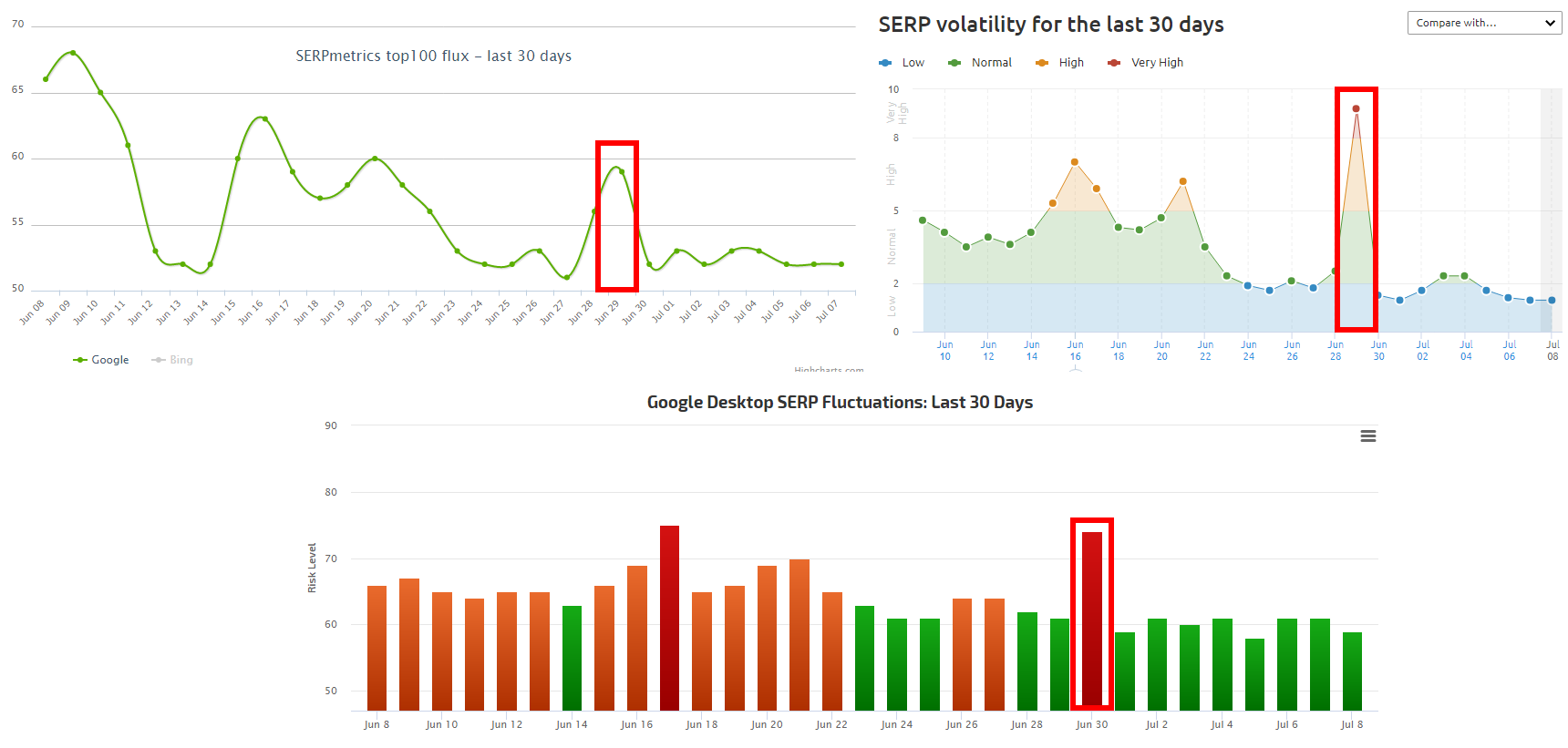Screen dimensions: 1568x748
Task: Select the red Very High point on Jun 29
Action: (x=1357, y=108)
